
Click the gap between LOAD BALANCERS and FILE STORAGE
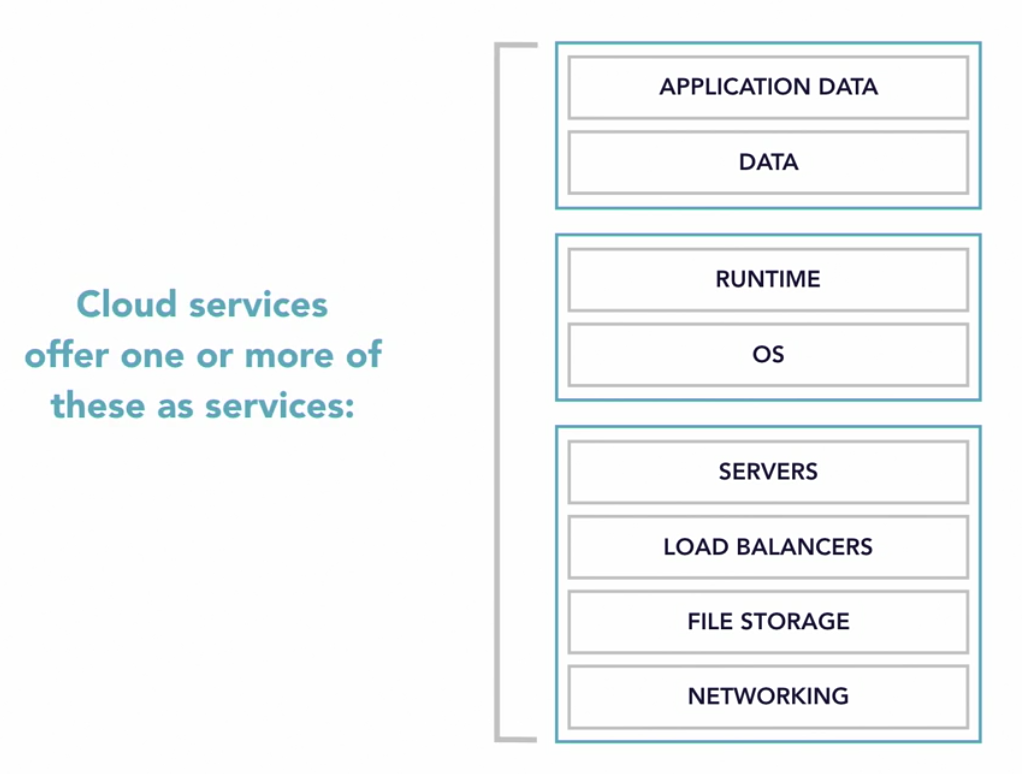pos(768,584)
